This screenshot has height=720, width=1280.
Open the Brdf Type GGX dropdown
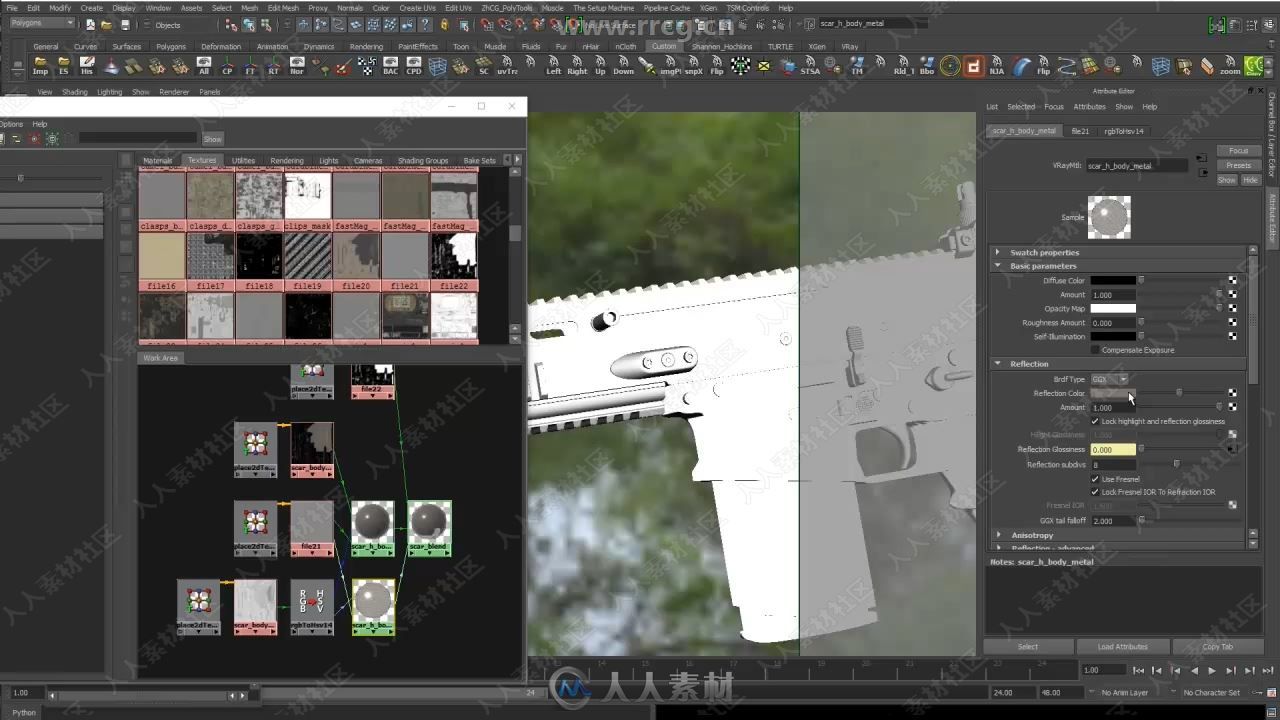click(x=1109, y=379)
